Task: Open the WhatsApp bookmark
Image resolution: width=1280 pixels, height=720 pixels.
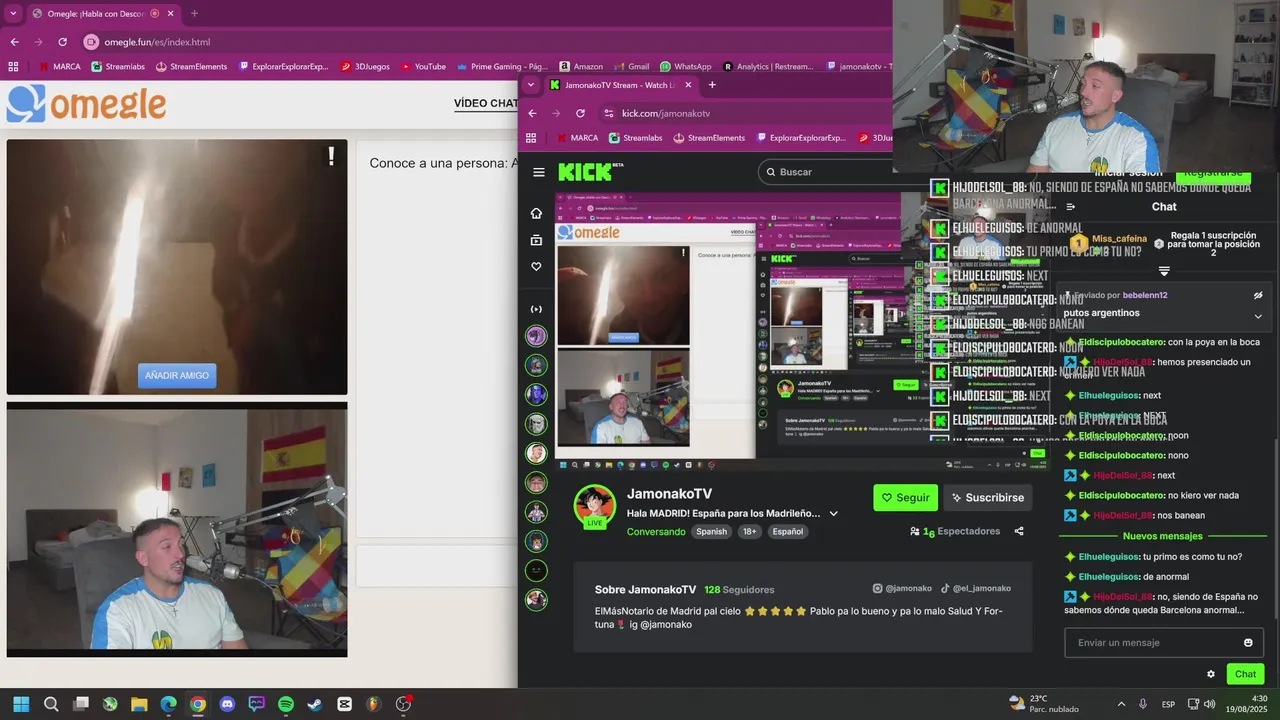Action: point(685,67)
